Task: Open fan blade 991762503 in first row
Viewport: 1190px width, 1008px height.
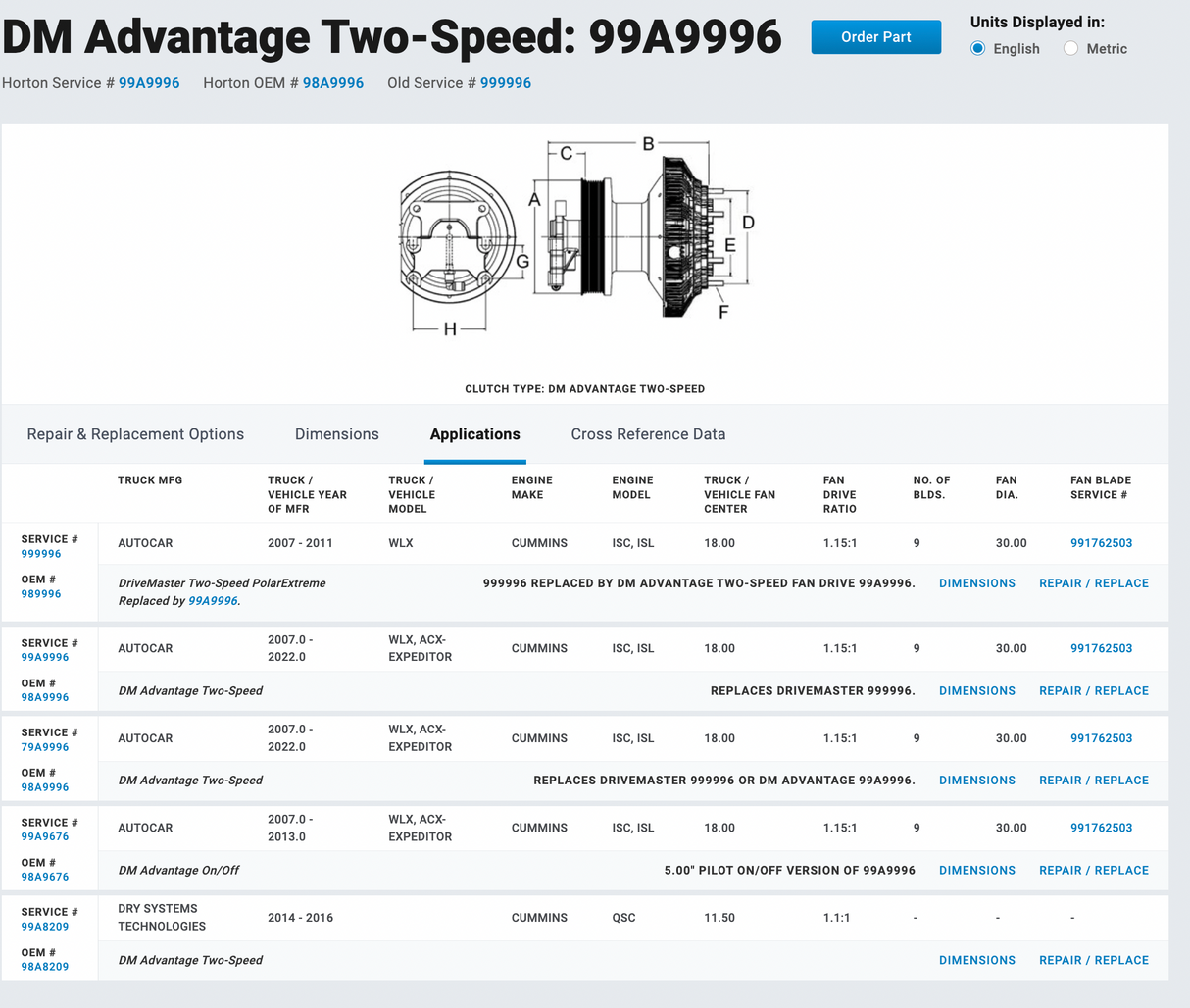Action: [x=1101, y=543]
